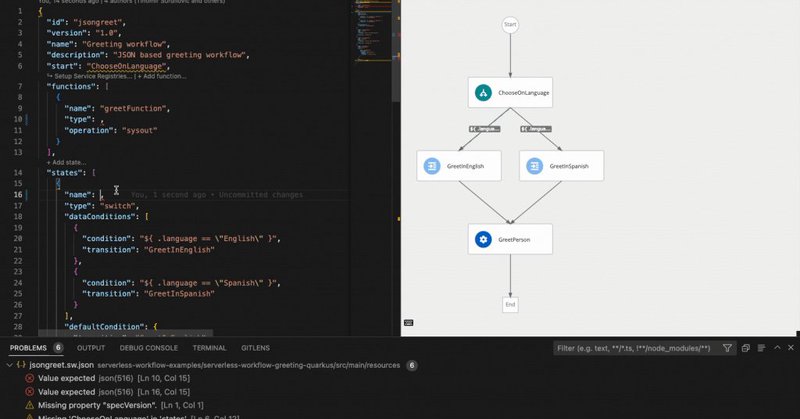Click error icon for Ln 10 problem
The height and width of the screenshot is (419, 800).
point(30,378)
